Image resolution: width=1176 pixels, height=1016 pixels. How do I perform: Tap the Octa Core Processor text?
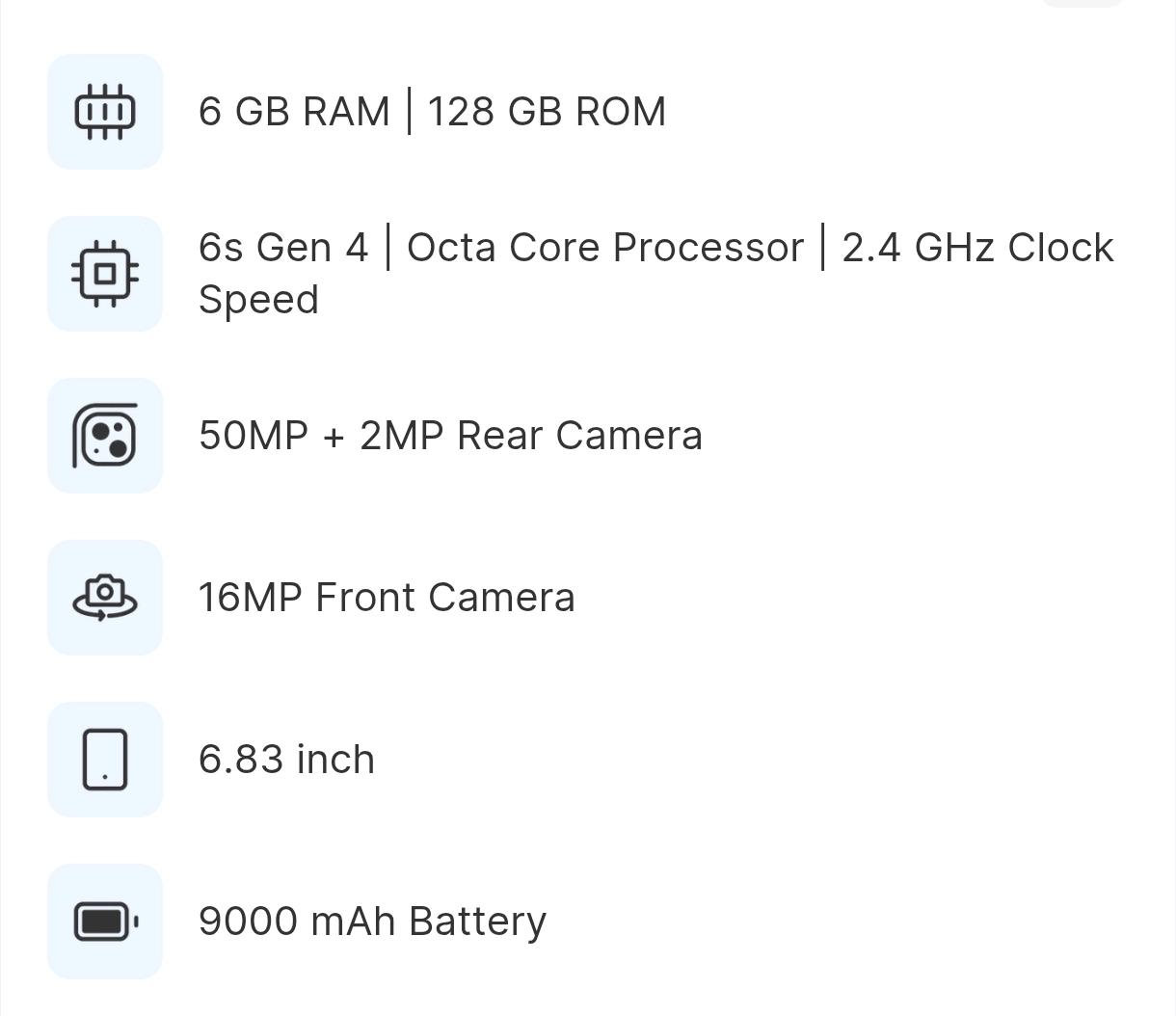tap(605, 248)
